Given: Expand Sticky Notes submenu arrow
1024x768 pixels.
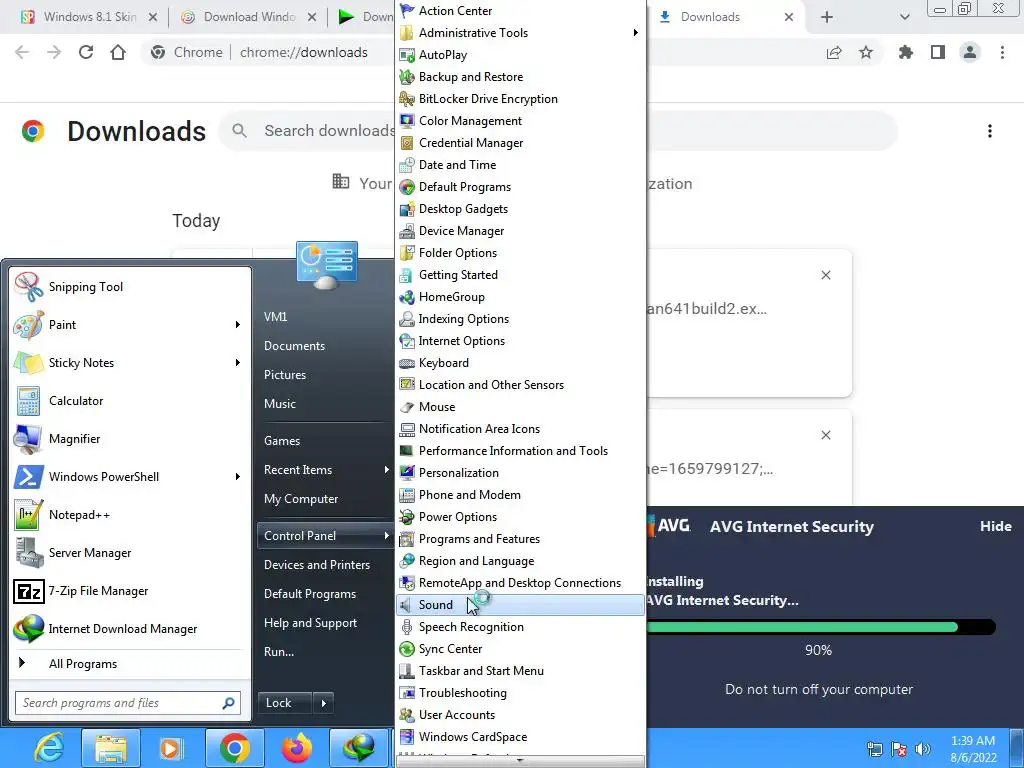Looking at the screenshot, I should (238, 362).
